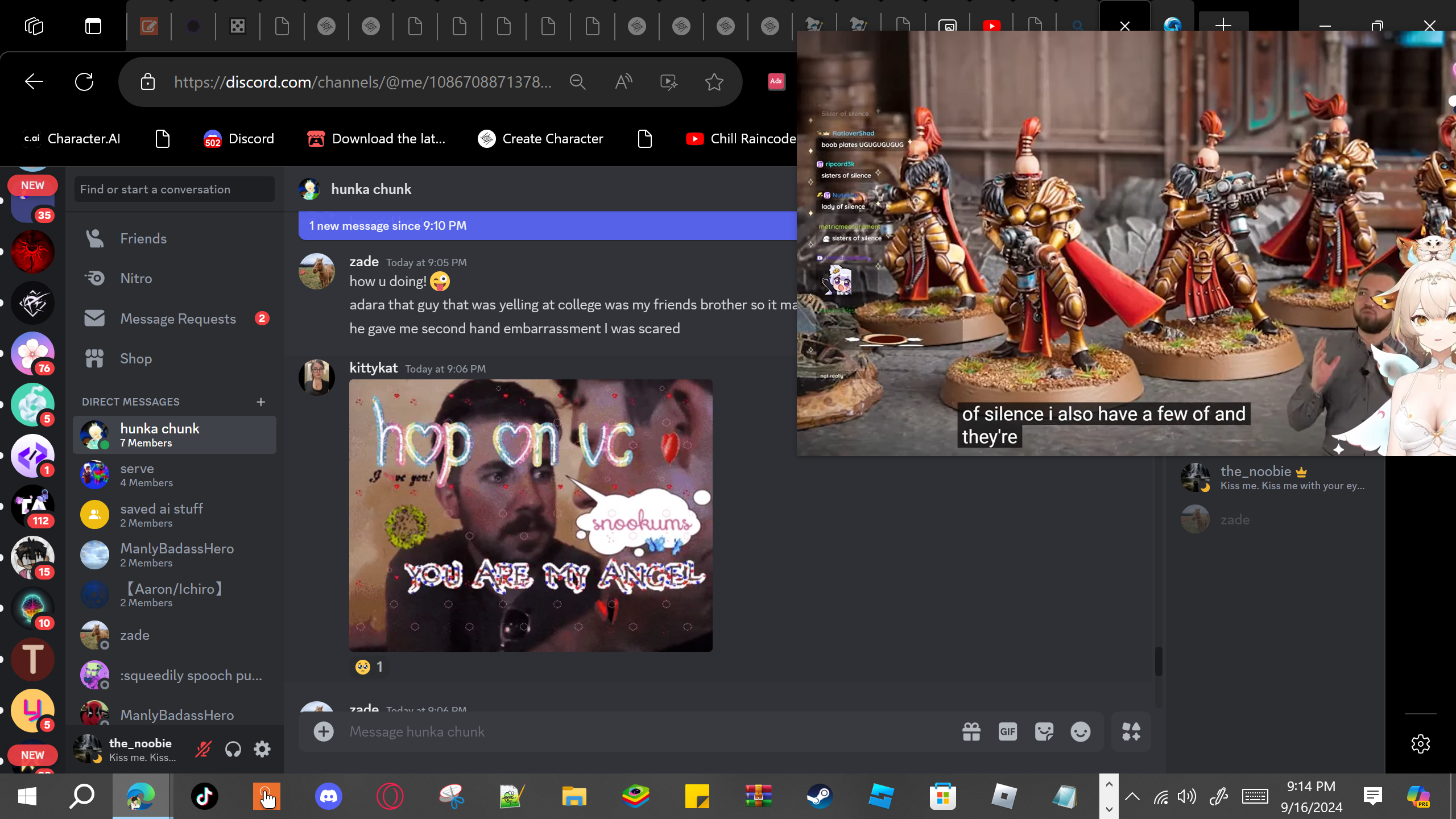Open the Discord Shop
Viewport: 1456px width, 819px height.
pyautogui.click(x=175, y=359)
